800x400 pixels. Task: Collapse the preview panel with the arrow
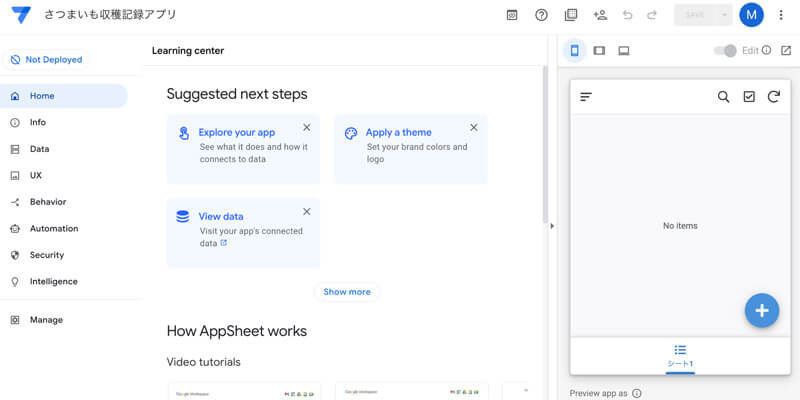click(x=553, y=226)
